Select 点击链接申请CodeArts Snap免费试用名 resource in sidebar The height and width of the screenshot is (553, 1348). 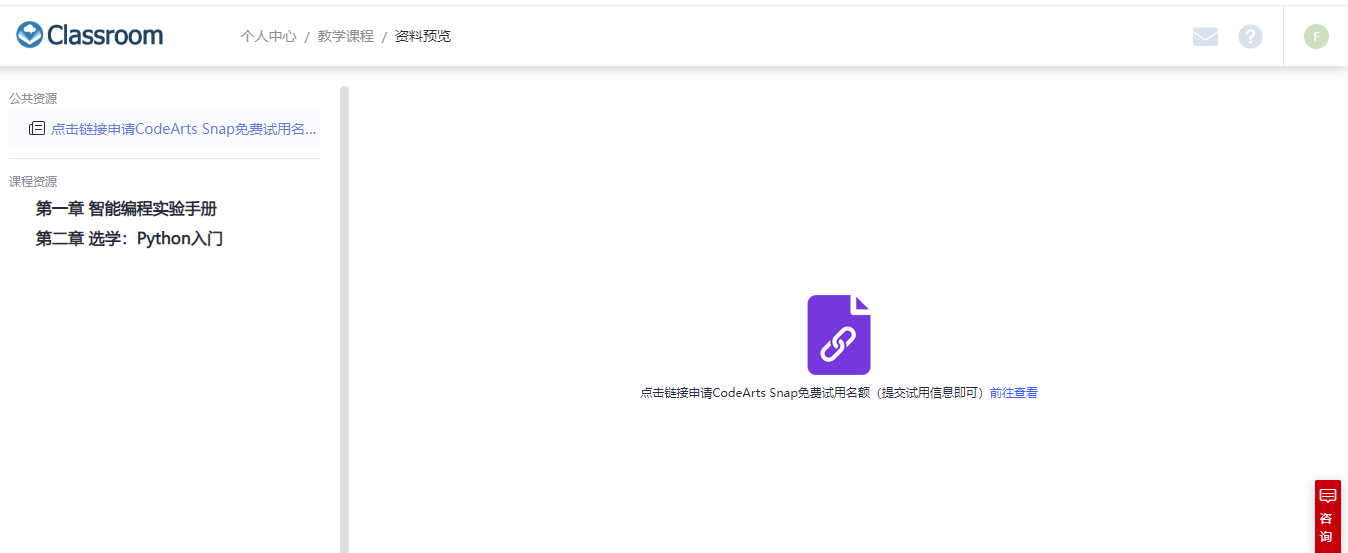coord(184,129)
